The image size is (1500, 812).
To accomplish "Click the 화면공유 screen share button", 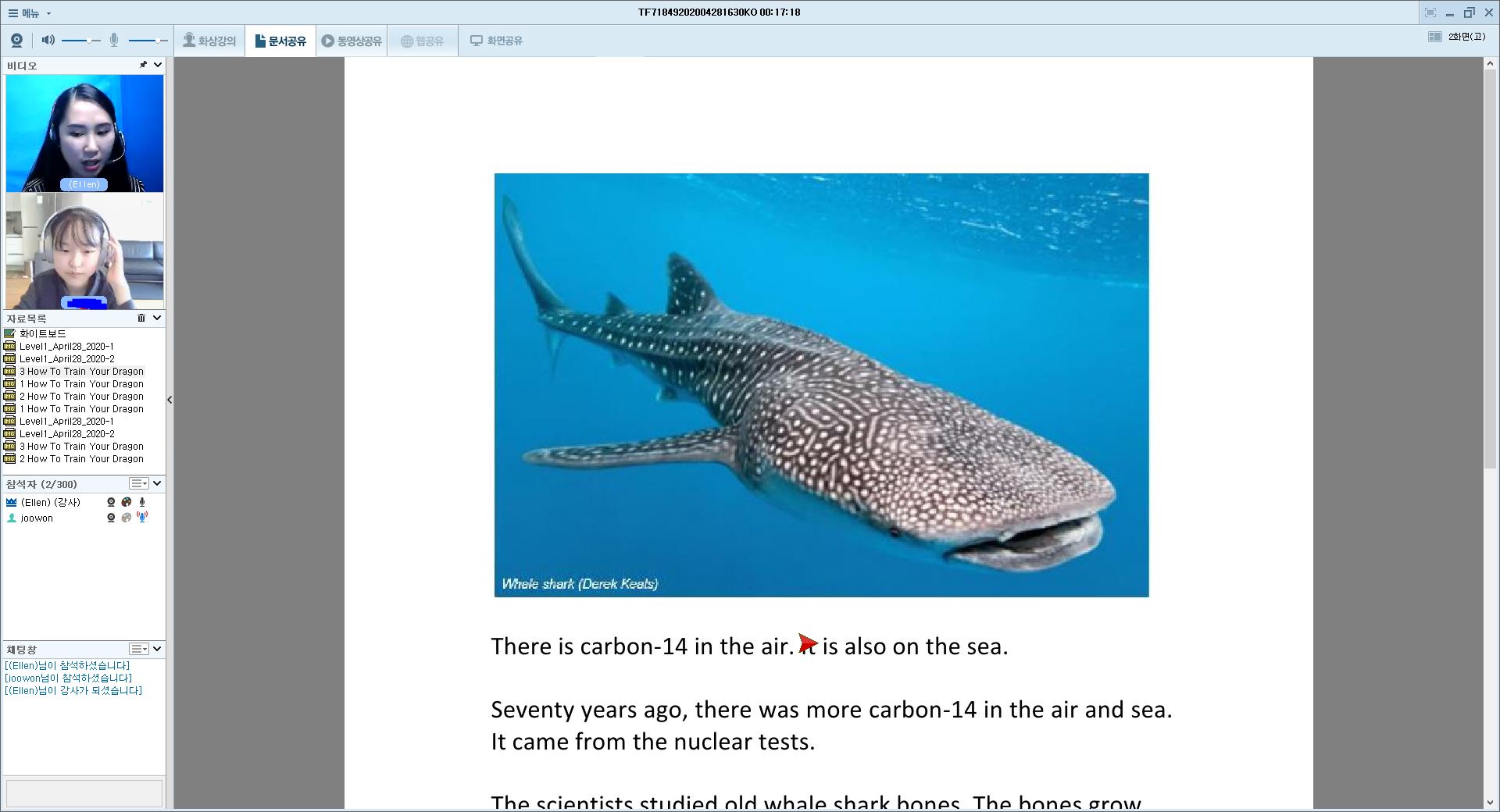I will pyautogui.click(x=496, y=41).
